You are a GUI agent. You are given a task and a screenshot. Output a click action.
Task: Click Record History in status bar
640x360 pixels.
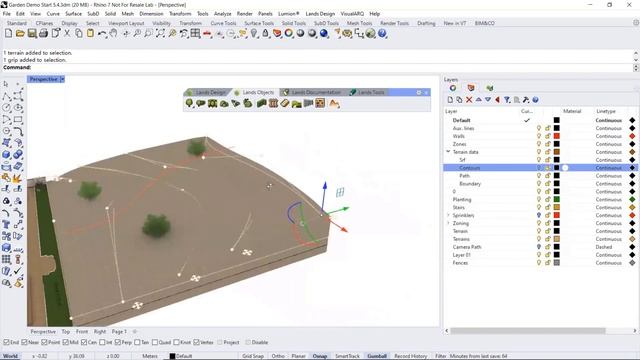(411, 356)
